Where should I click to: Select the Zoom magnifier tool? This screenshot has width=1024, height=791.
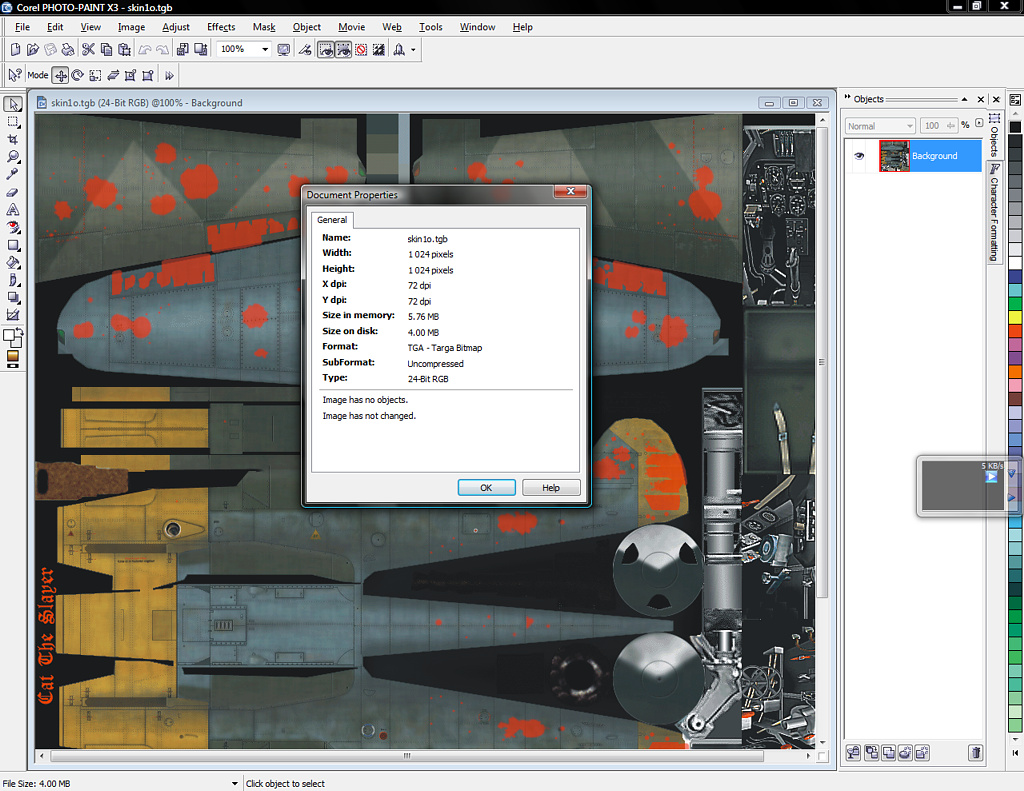(13, 157)
